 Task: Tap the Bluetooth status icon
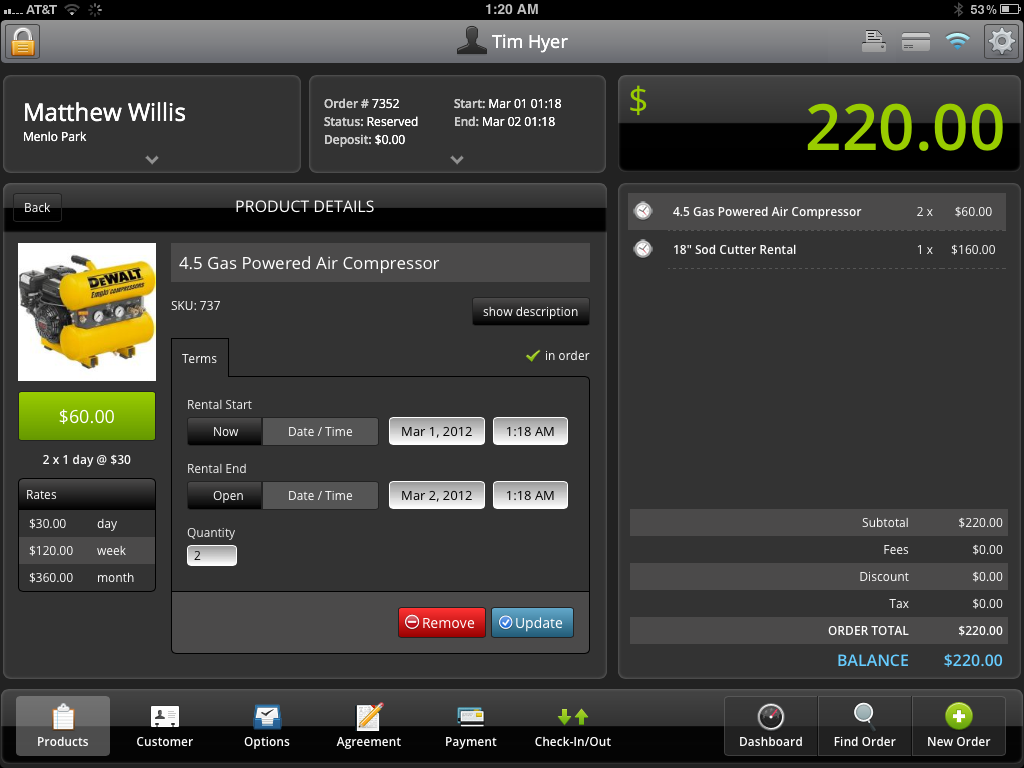pyautogui.click(x=958, y=9)
